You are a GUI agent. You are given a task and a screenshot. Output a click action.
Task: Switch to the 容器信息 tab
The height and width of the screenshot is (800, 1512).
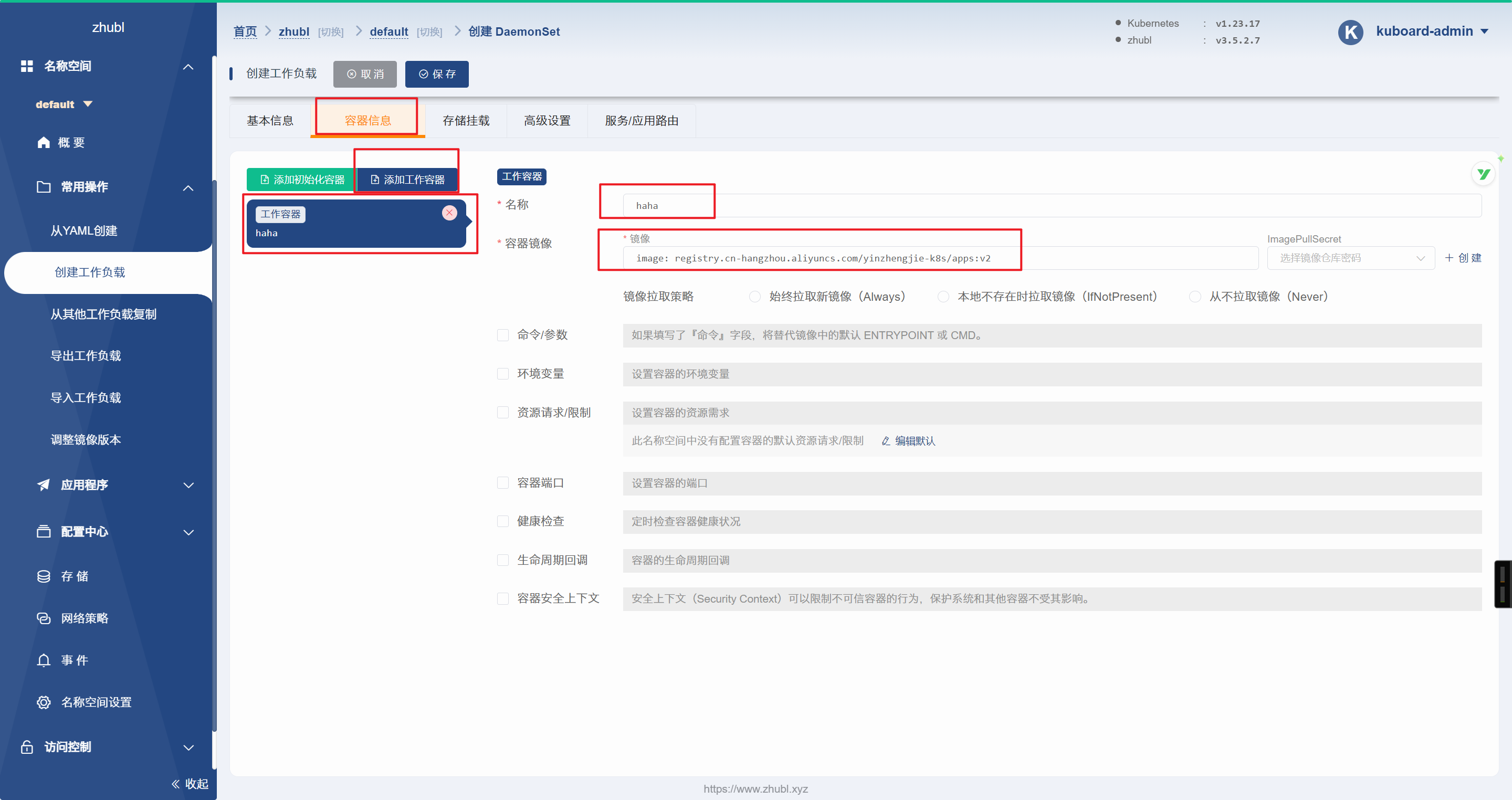[368, 121]
